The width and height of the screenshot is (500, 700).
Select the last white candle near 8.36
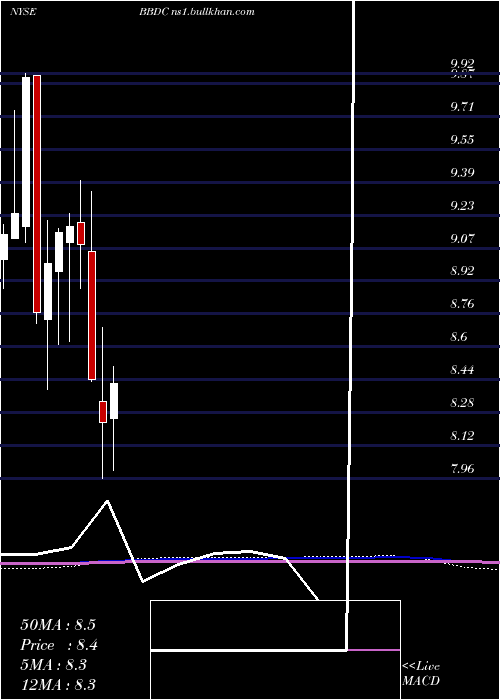click(114, 401)
